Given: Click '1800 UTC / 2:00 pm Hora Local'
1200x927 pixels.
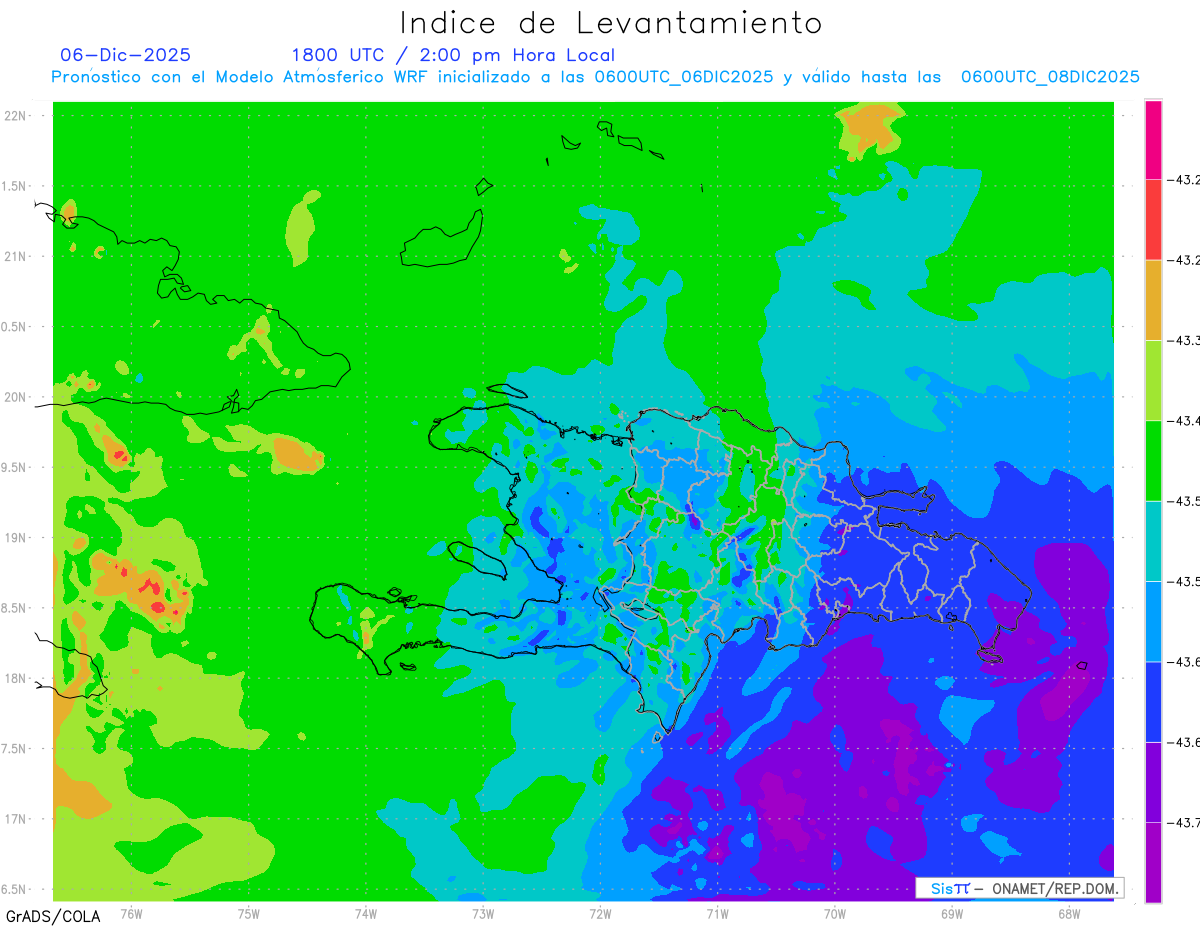Looking at the screenshot, I should tap(453, 55).
